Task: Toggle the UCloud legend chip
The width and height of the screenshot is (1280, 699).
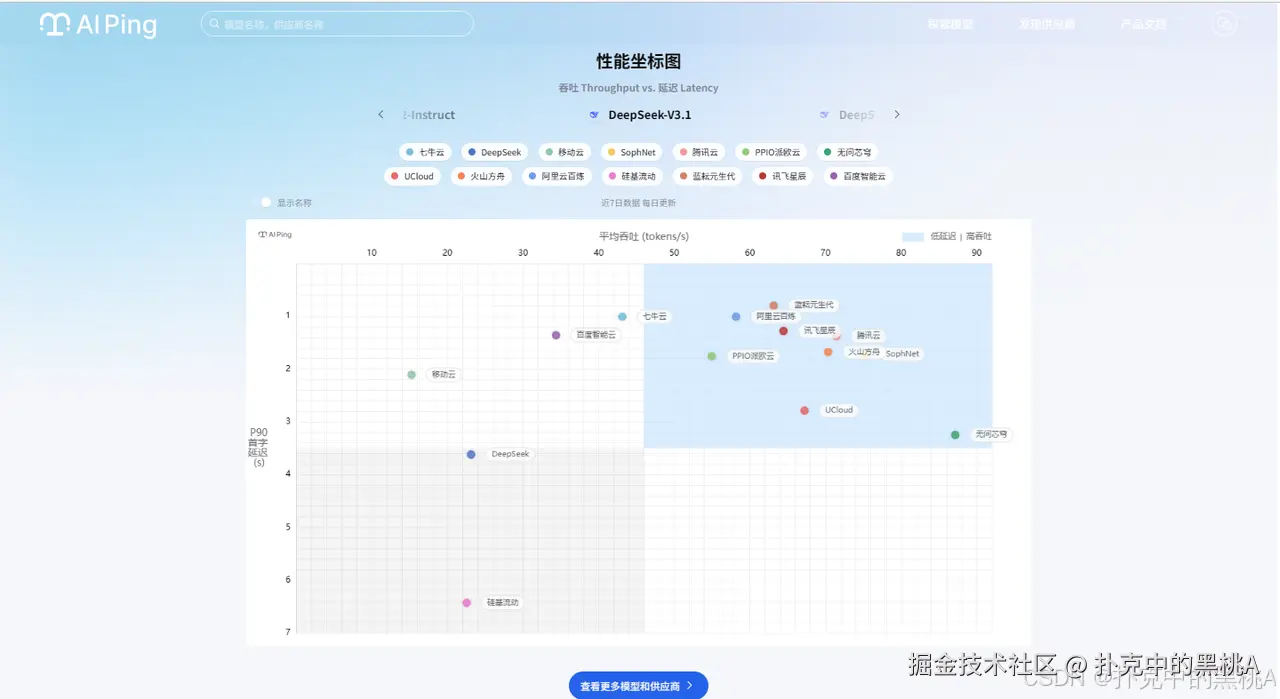Action: click(x=412, y=176)
